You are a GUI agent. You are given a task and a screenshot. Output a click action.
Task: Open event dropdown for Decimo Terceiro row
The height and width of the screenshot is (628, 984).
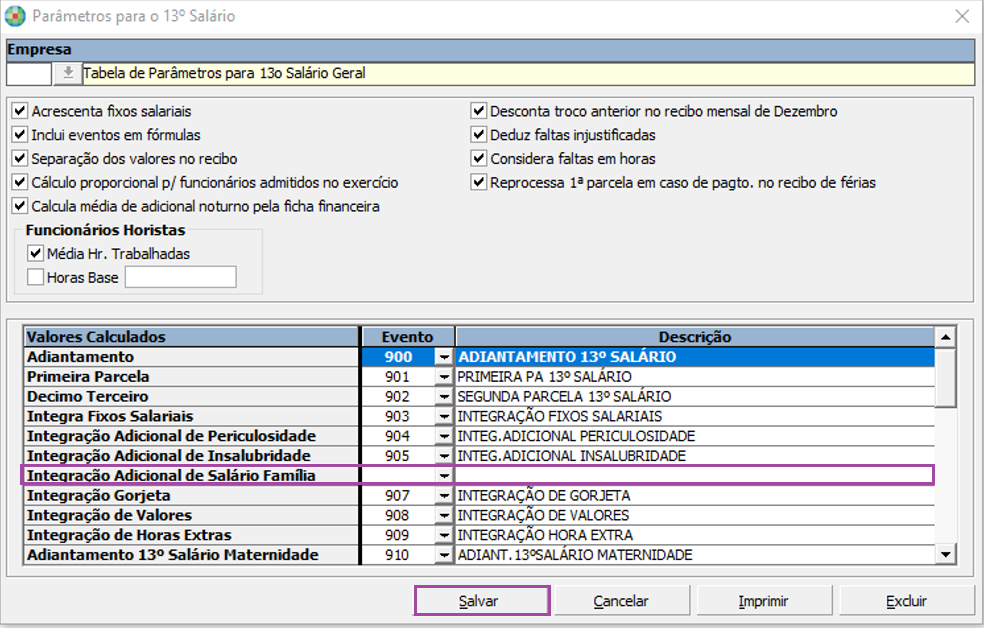[x=444, y=397]
